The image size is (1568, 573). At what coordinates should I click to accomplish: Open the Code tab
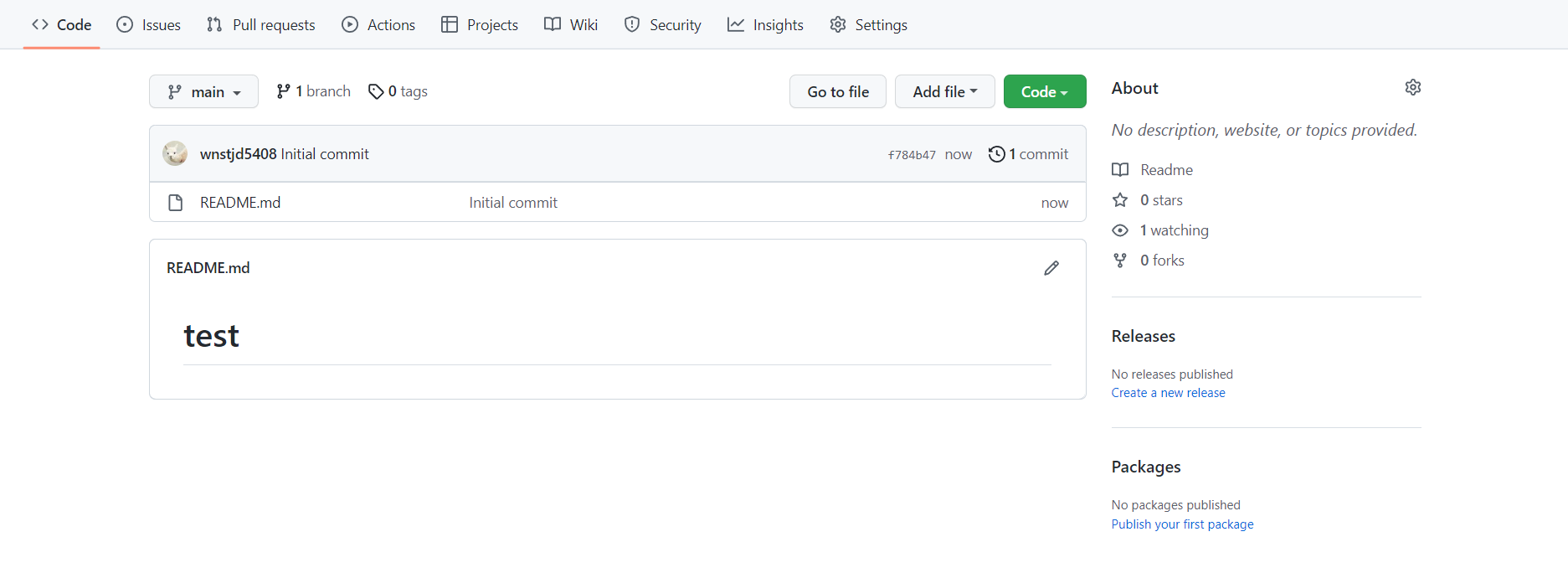62,24
